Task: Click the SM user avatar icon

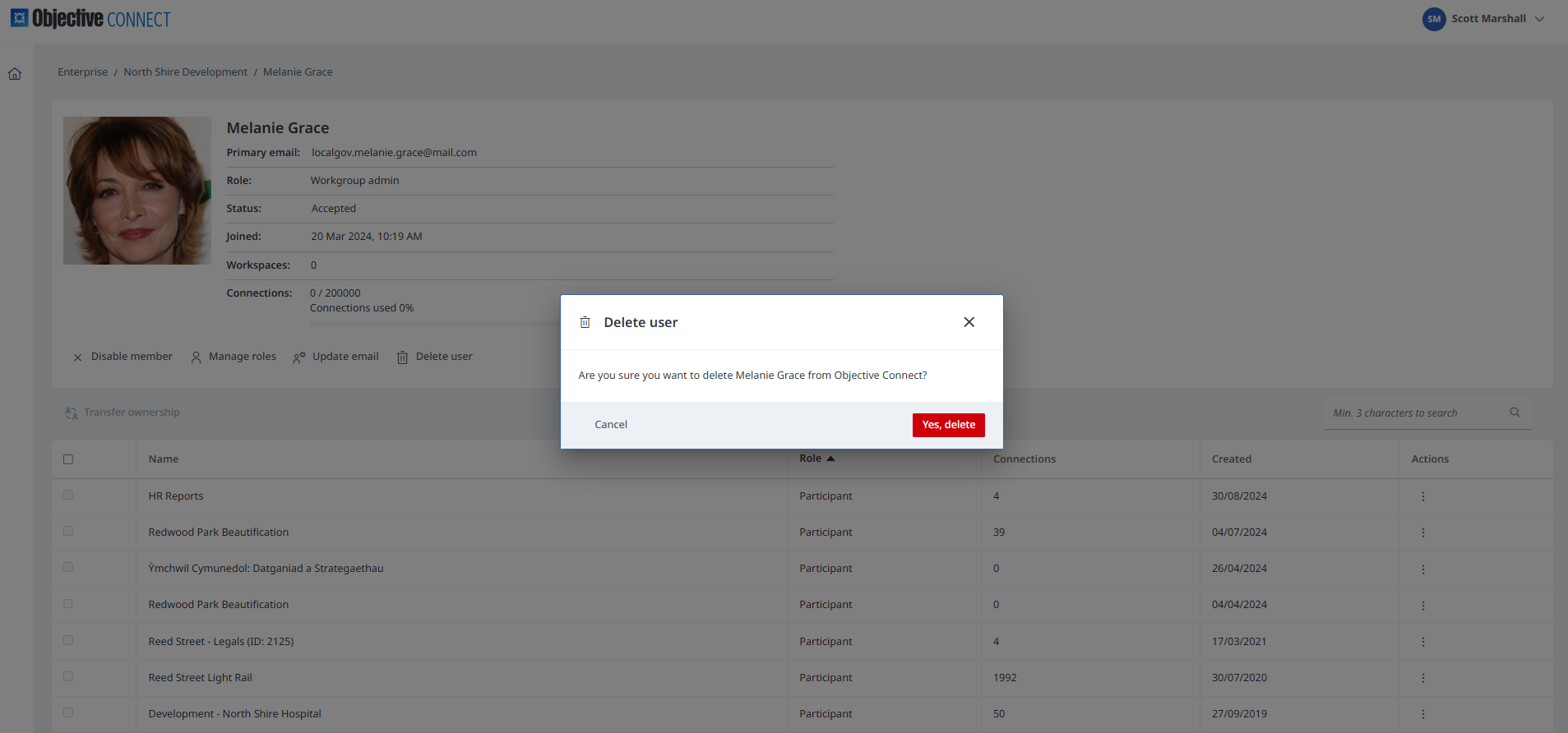Action: pyautogui.click(x=1433, y=19)
